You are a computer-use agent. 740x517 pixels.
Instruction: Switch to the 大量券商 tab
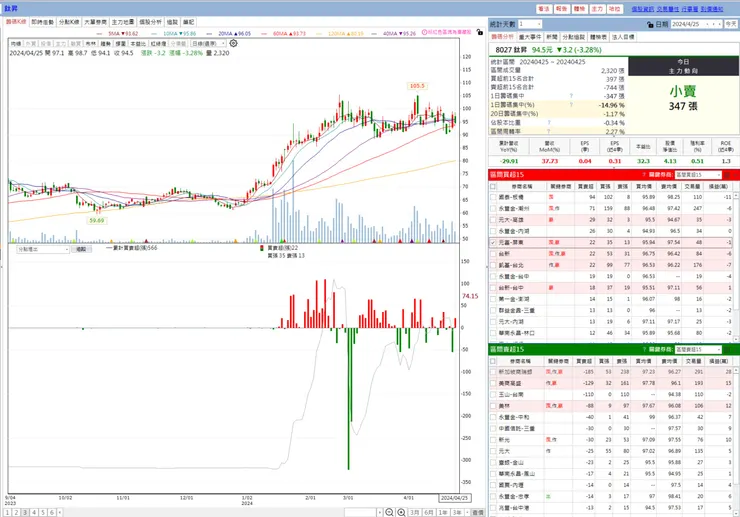(x=95, y=22)
